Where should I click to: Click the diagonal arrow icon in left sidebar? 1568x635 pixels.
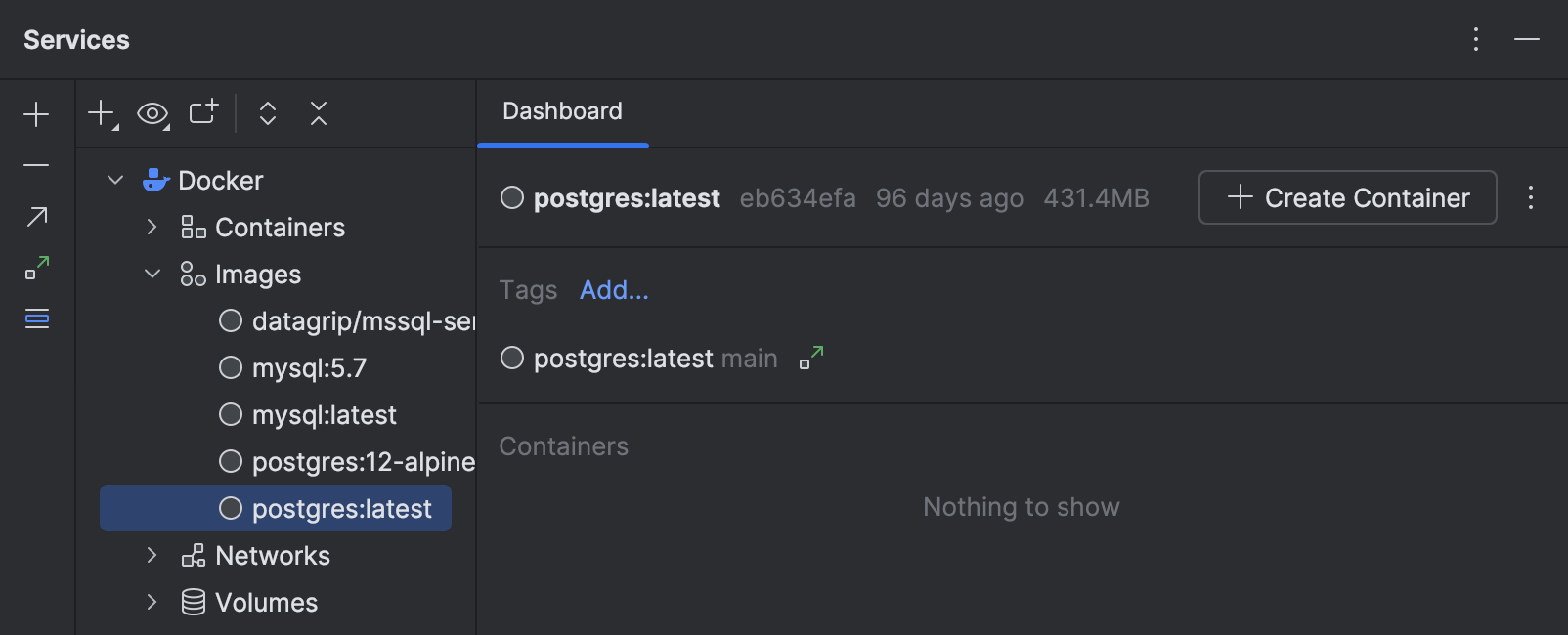[x=36, y=216]
